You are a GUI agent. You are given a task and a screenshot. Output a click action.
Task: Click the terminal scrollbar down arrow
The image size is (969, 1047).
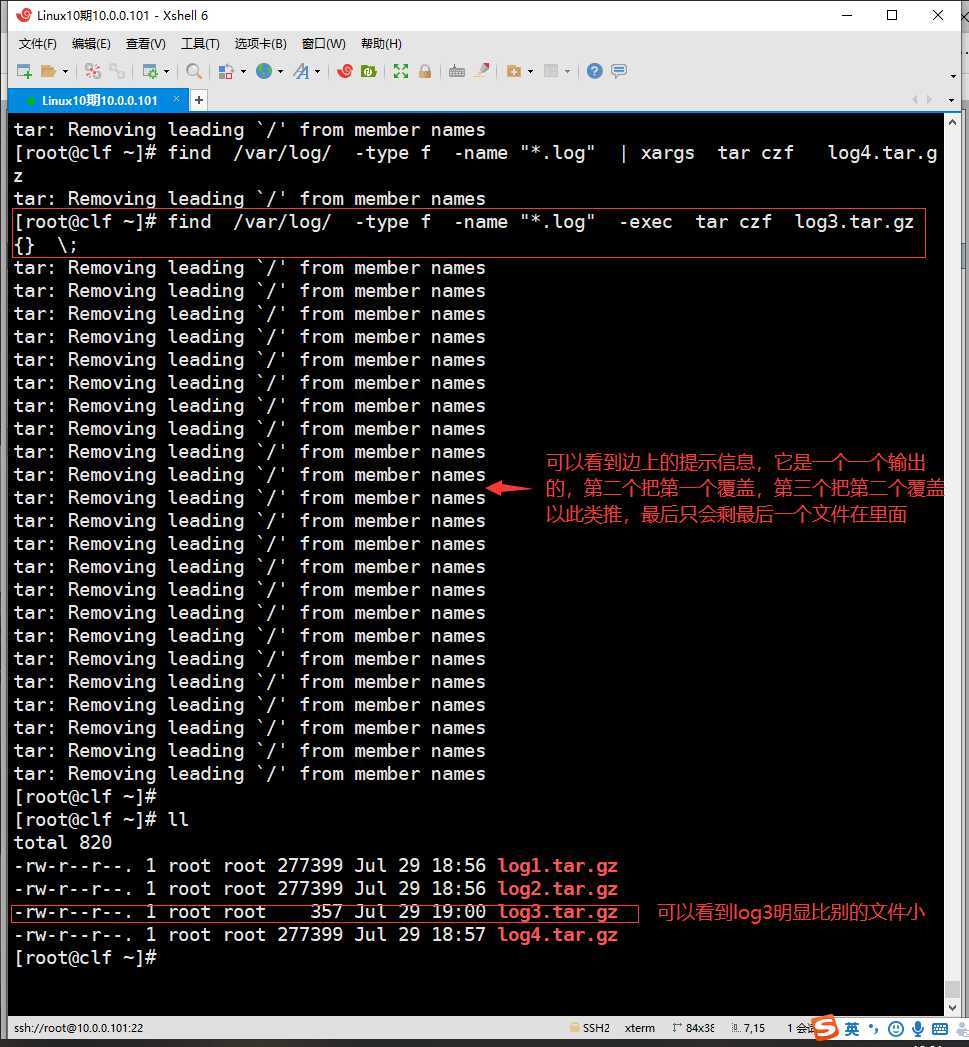[x=952, y=1008]
